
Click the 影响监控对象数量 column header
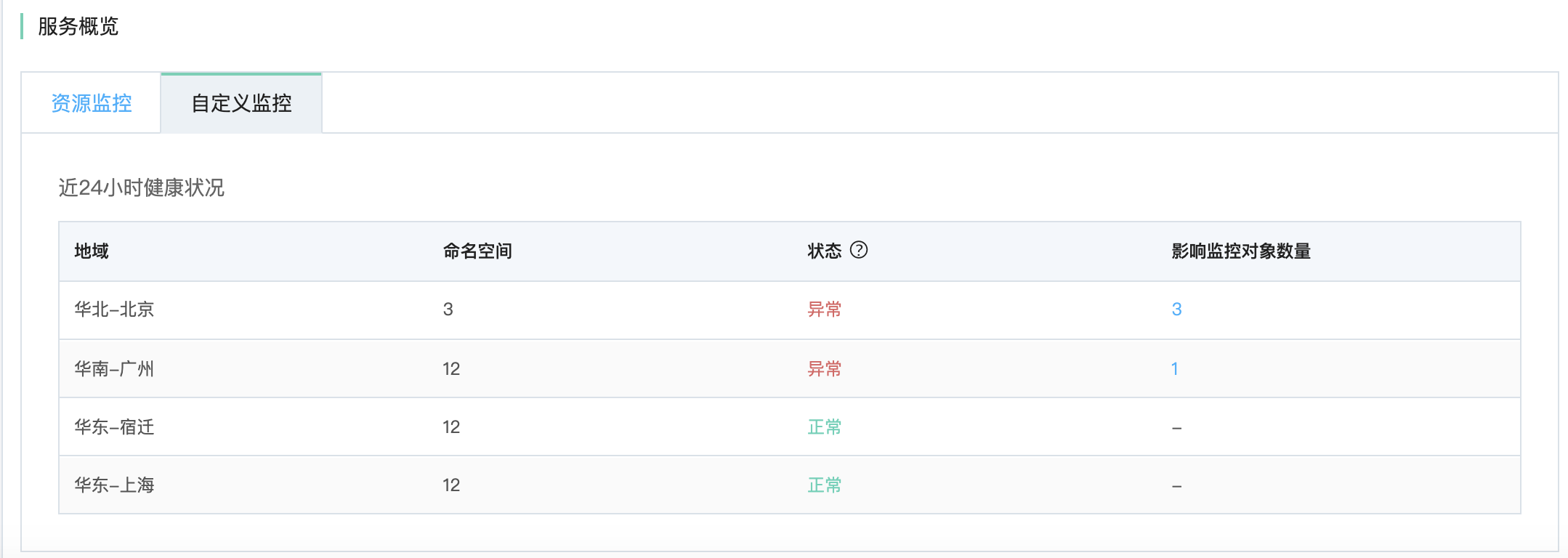1240,251
